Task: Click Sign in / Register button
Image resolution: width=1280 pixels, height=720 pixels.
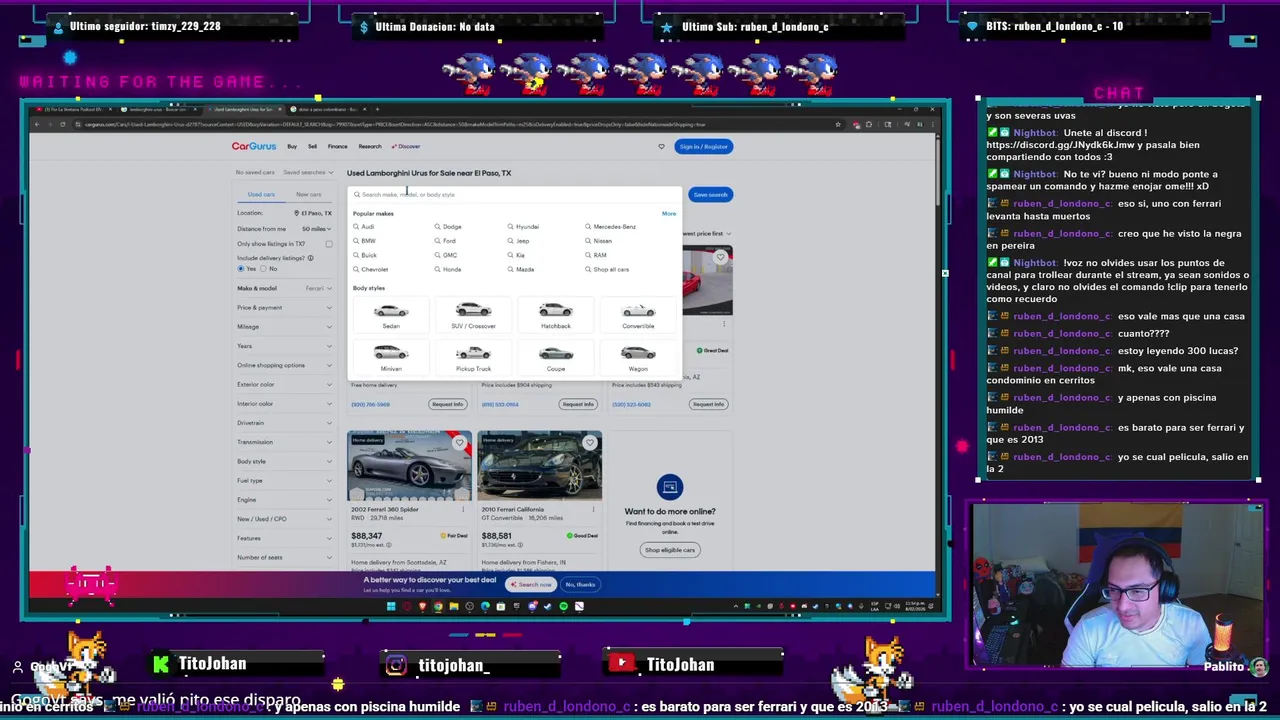Action: click(704, 147)
